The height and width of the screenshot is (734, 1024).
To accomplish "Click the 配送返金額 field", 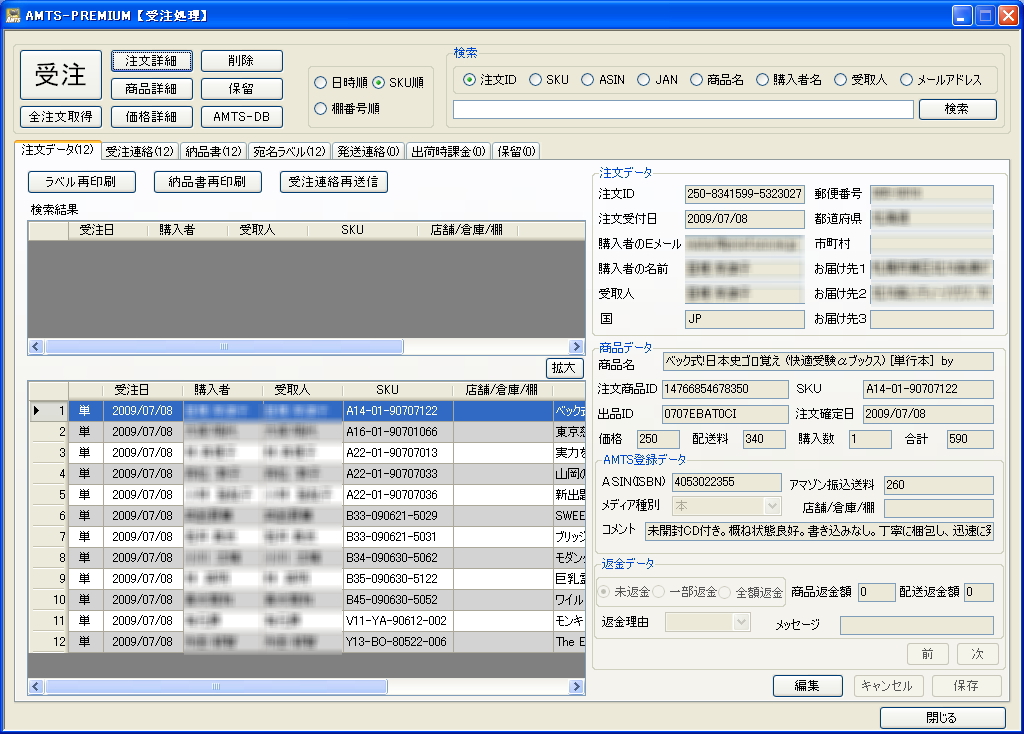I will [979, 592].
